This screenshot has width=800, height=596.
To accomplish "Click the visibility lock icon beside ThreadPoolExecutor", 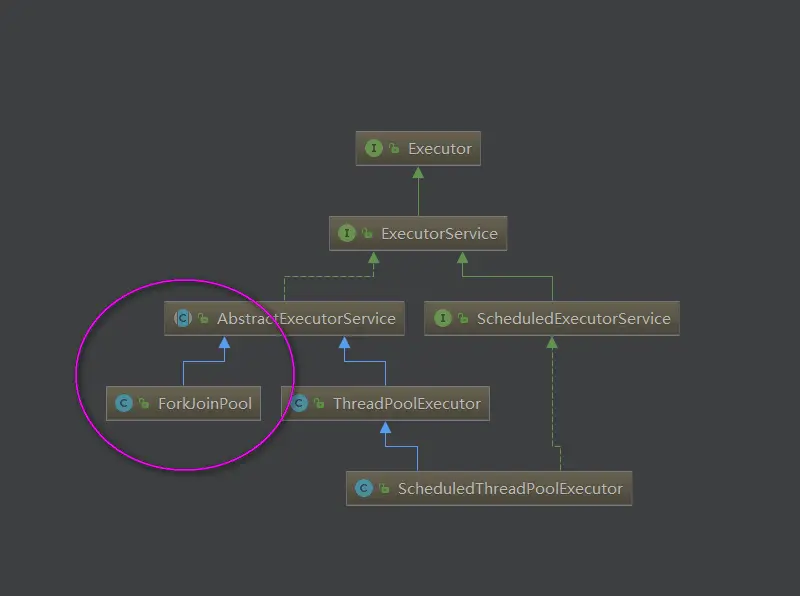I will 319,403.
